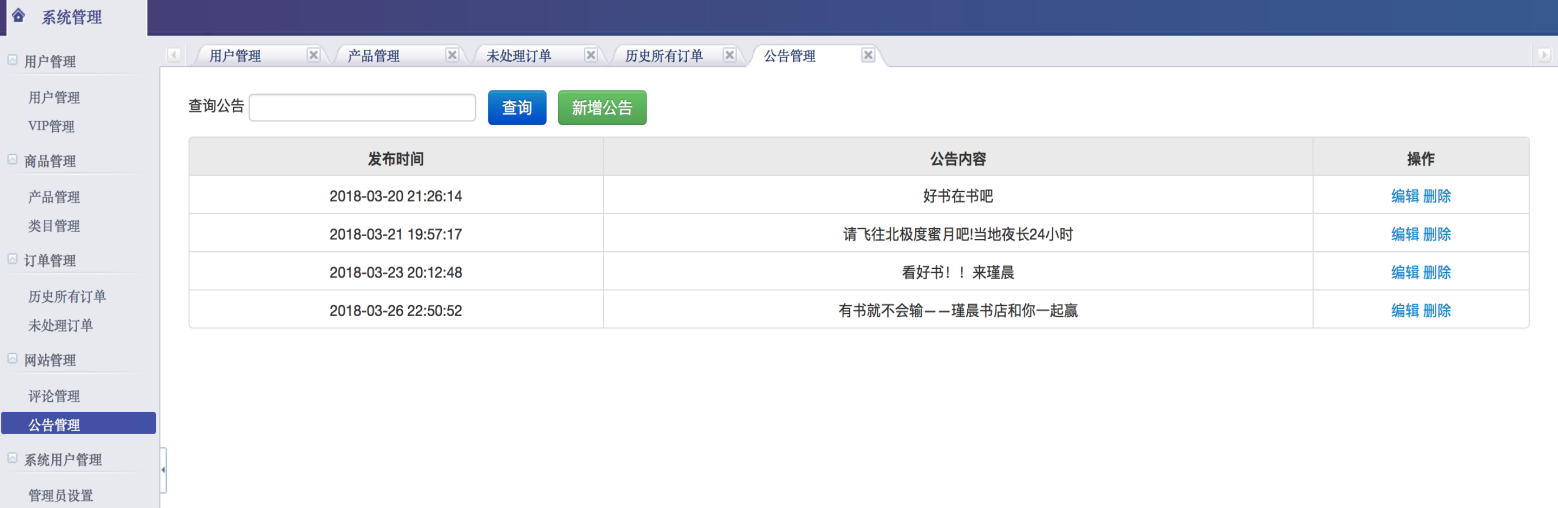Click the 系统管理 header title
The height and width of the screenshot is (508, 1558).
pos(71,17)
